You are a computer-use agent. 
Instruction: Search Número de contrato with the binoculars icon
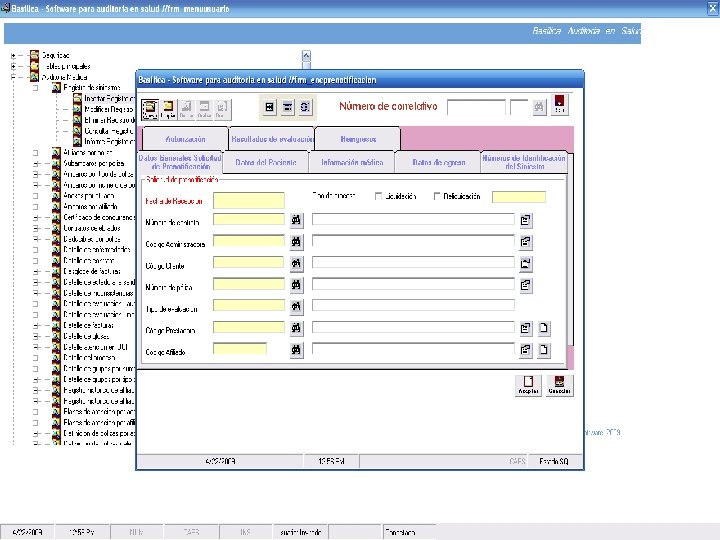click(297, 220)
